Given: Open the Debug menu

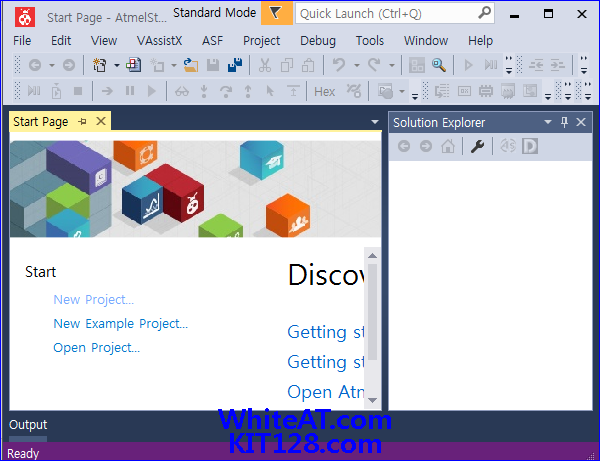Looking at the screenshot, I should pyautogui.click(x=318, y=41).
